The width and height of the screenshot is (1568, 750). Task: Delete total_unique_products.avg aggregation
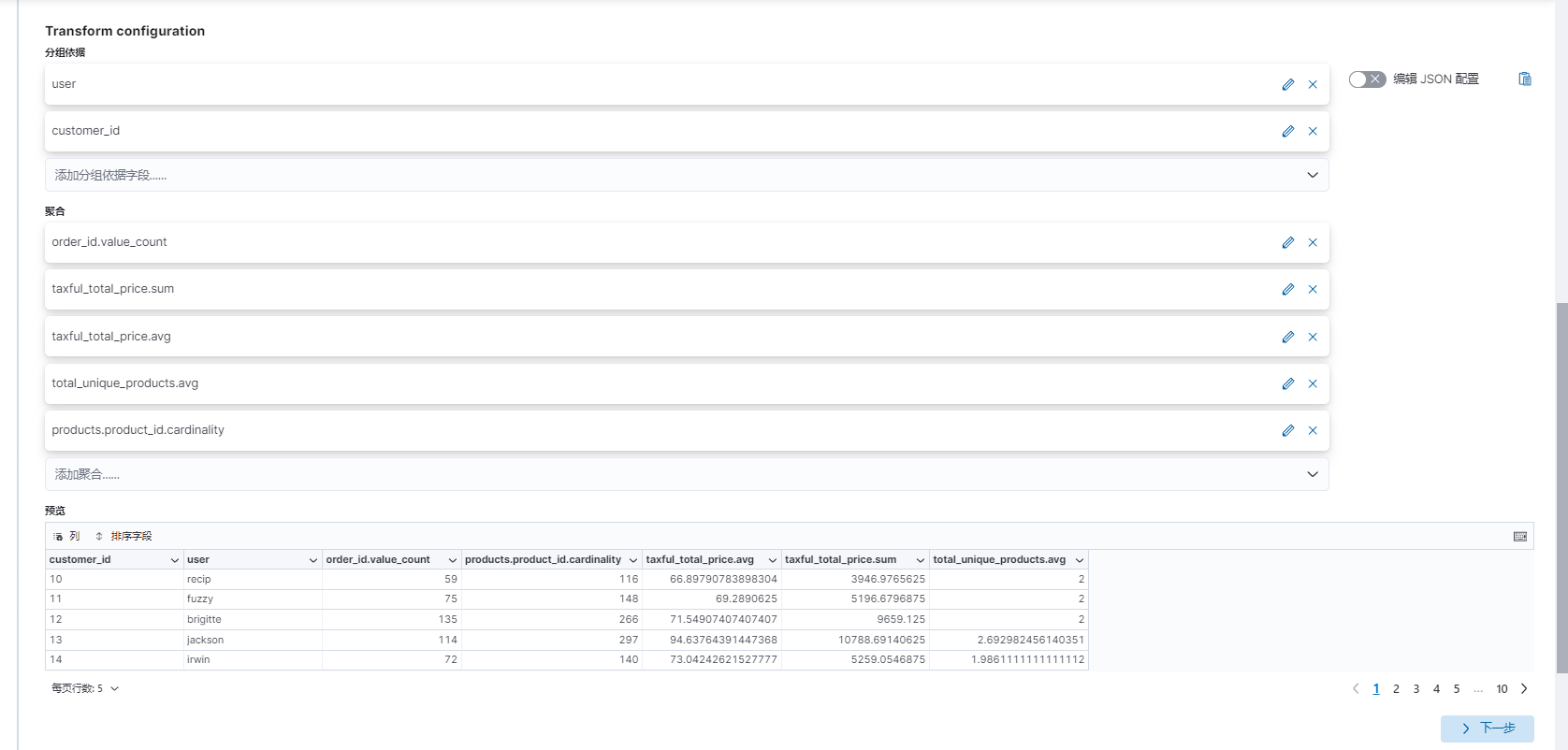pyautogui.click(x=1313, y=383)
